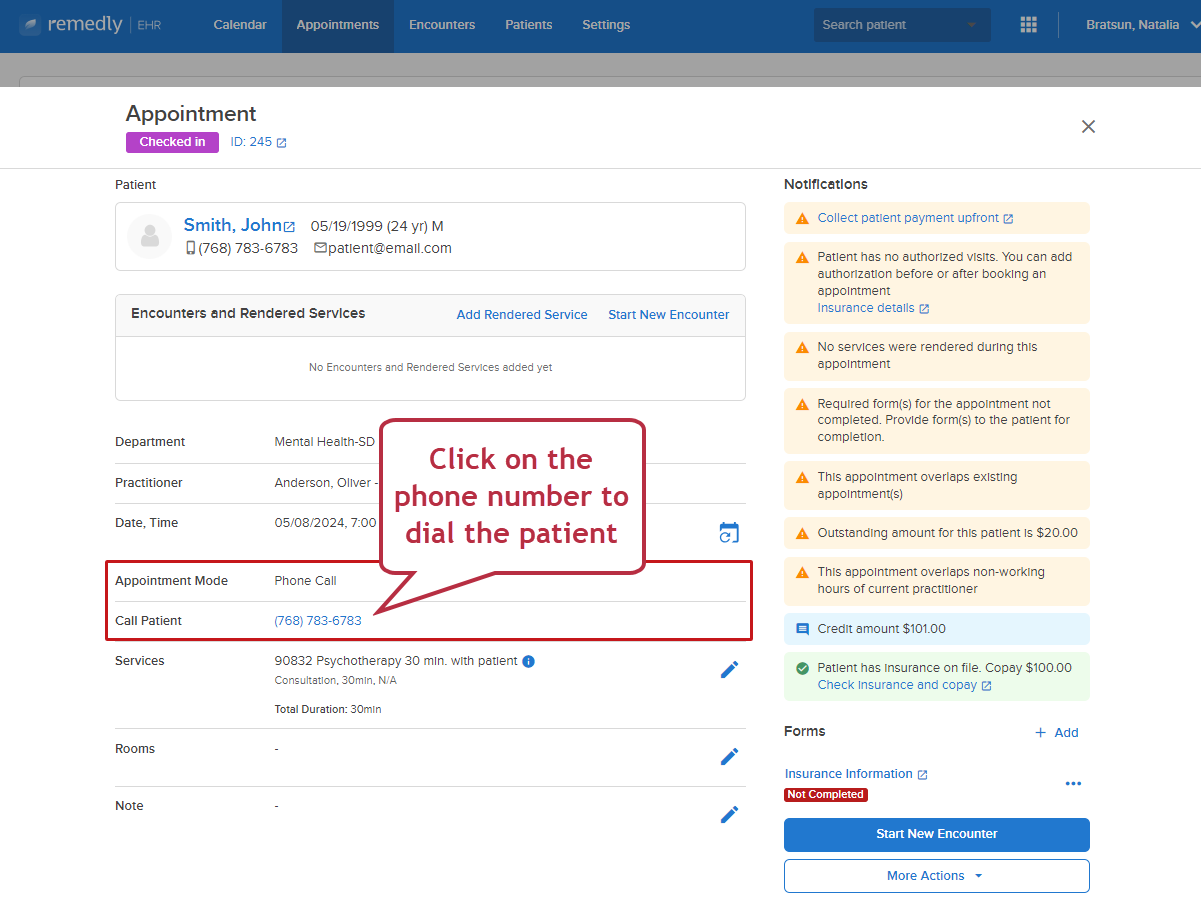Viewport: 1201px width, 899px height.
Task: Open appointment ID 245 external link icon
Action: point(282,143)
